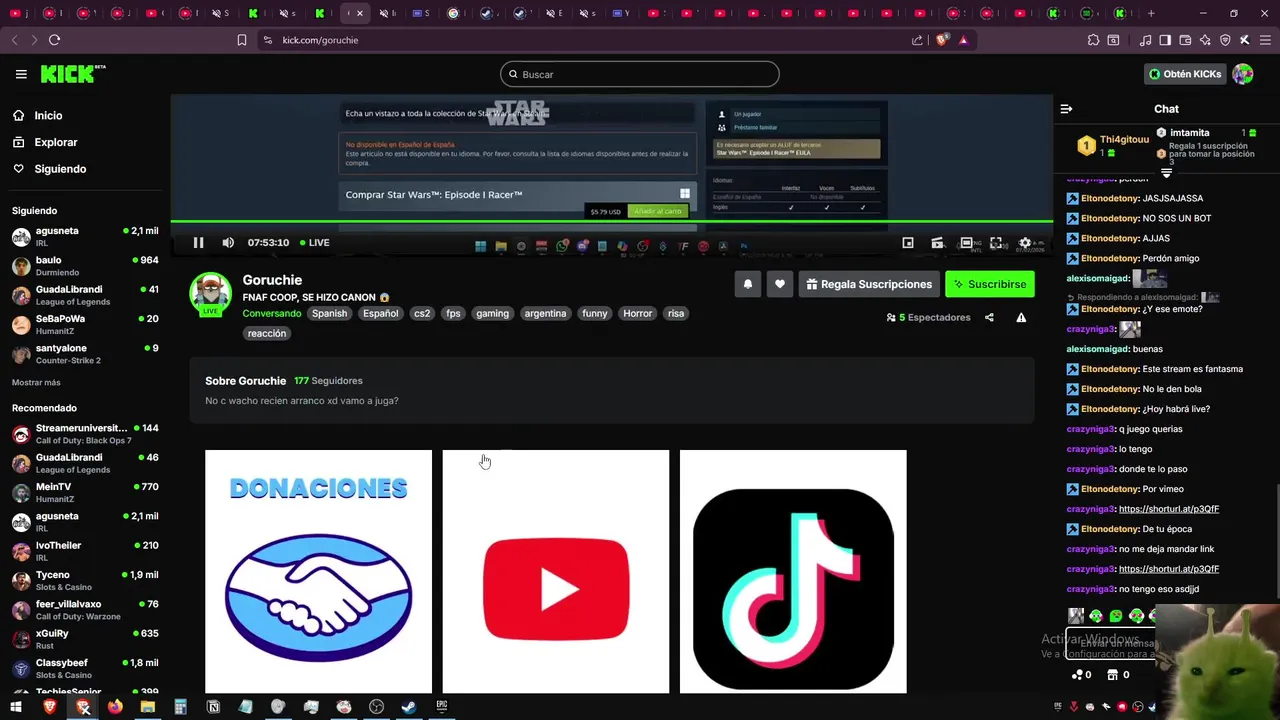Viewport: 1280px width, 720px height.
Task: Click the Conversando category link
Action: 272,313
